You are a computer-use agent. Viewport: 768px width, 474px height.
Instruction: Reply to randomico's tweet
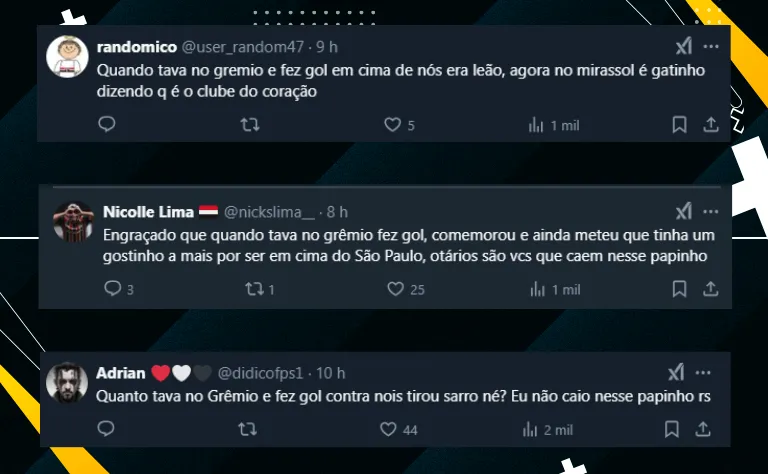106,124
